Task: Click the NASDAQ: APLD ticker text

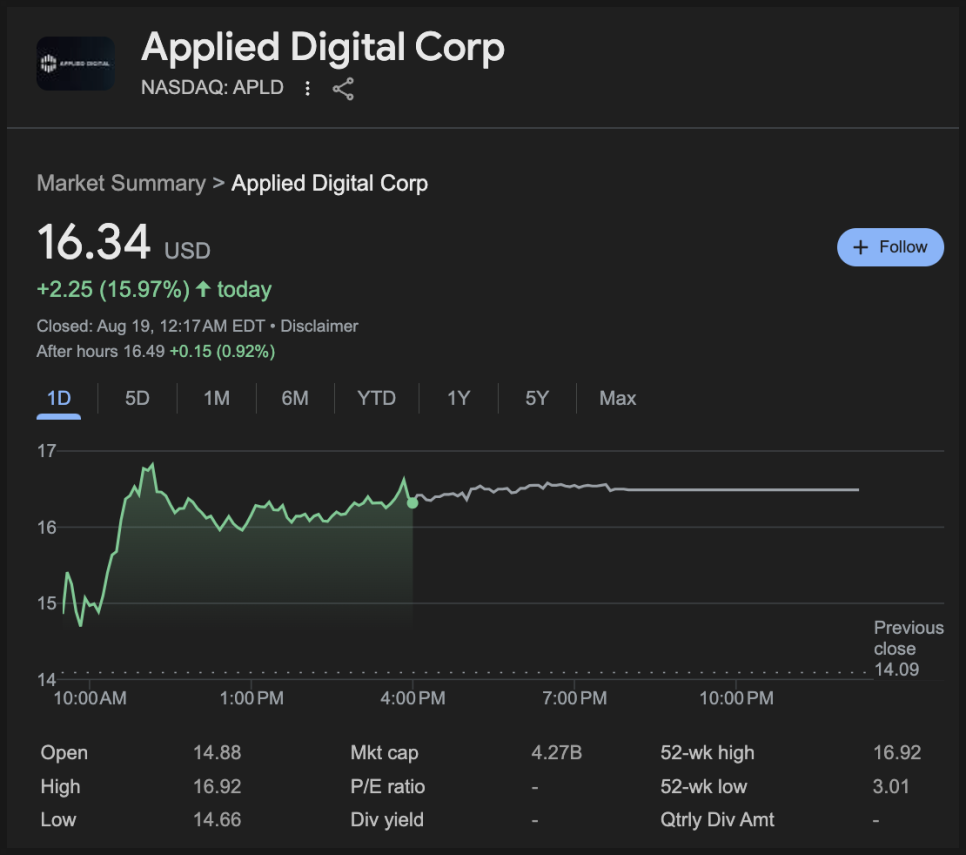Action: click(212, 87)
